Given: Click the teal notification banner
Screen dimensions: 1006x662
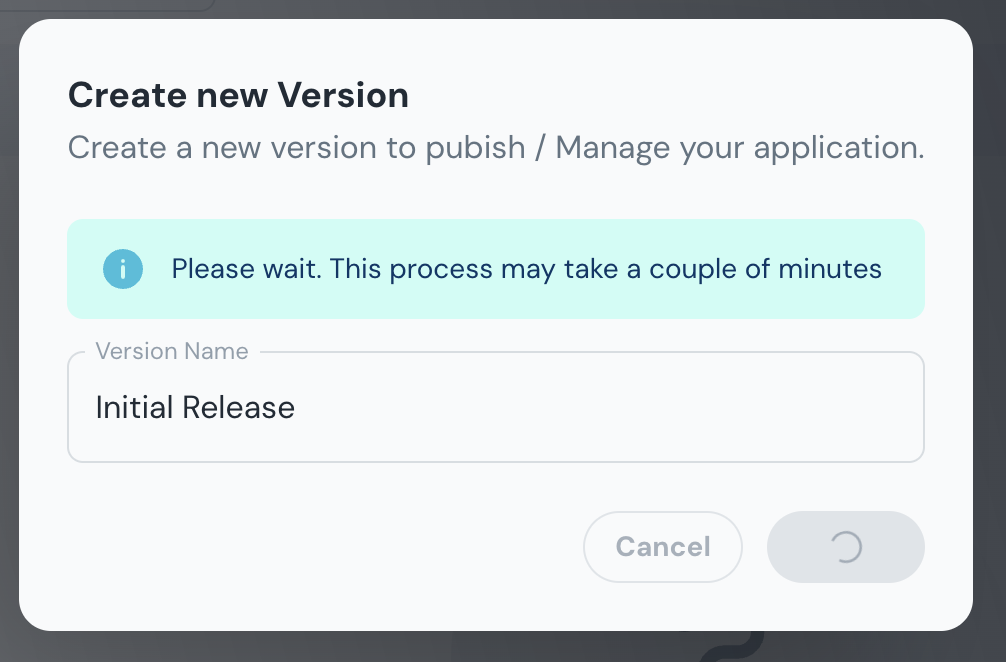Looking at the screenshot, I should (496, 269).
